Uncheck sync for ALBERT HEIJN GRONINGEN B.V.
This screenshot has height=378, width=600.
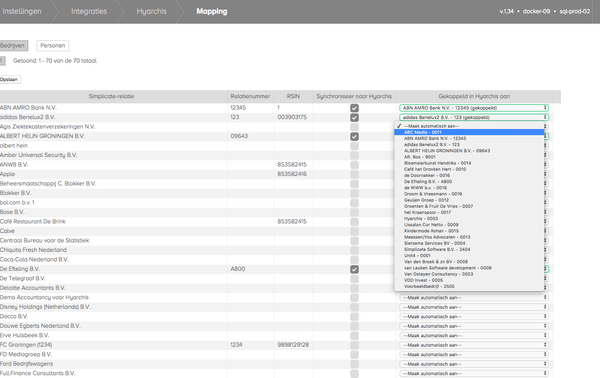click(354, 136)
